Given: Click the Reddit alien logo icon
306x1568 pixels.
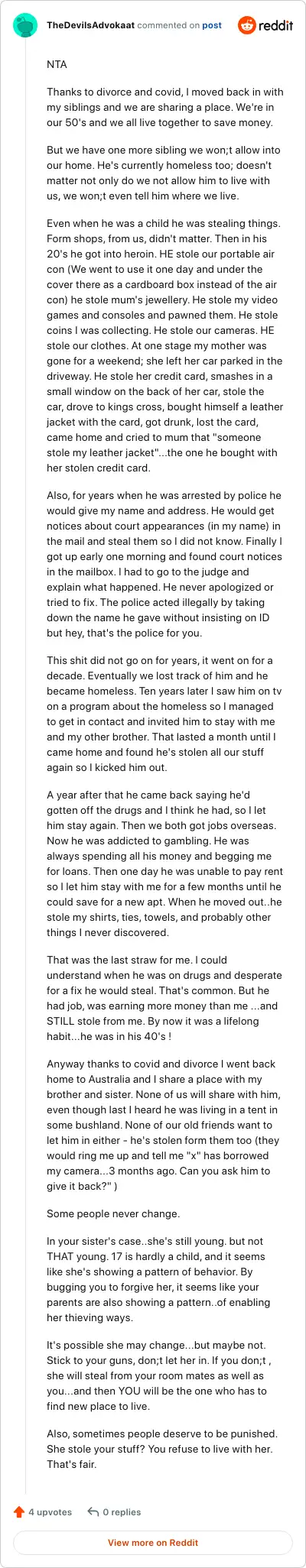Looking at the screenshot, I should tap(247, 25).
